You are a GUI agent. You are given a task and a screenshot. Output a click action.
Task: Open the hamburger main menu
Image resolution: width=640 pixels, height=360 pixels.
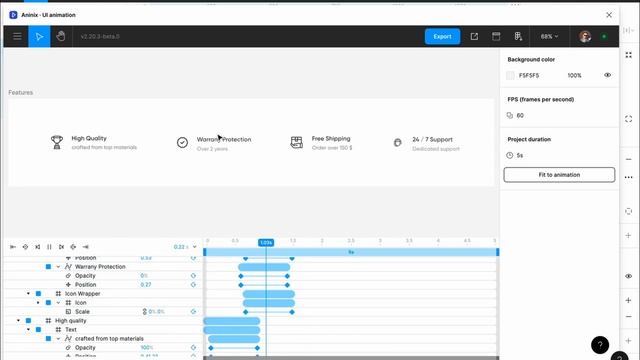(x=17, y=36)
